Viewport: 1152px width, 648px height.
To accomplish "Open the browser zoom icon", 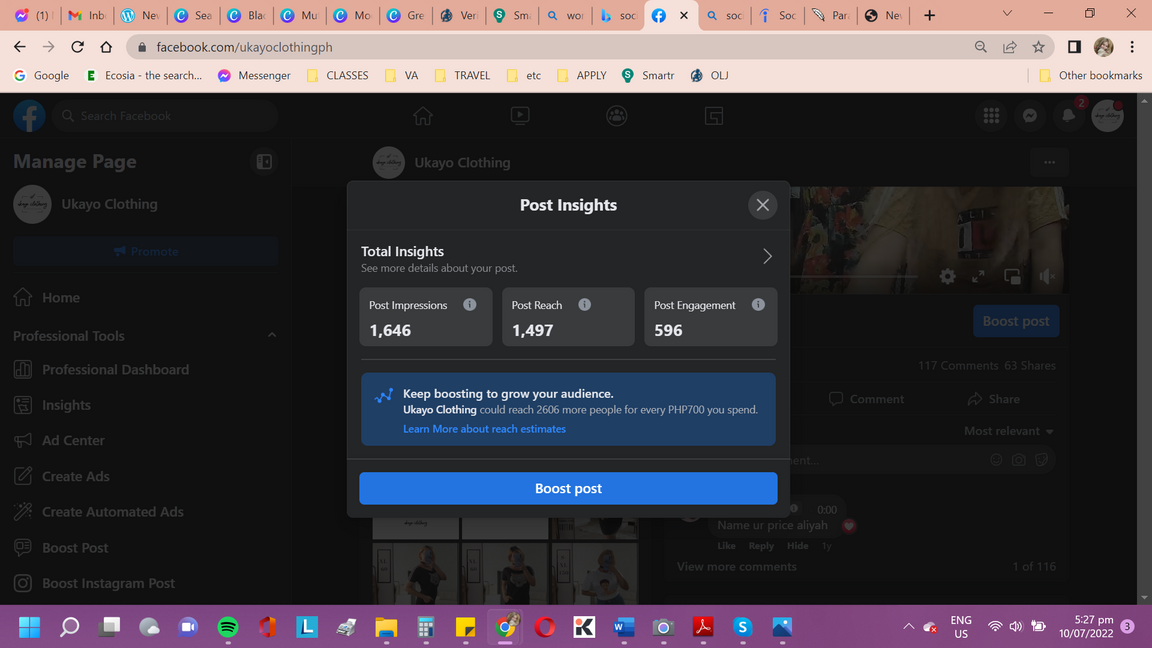I will 981,47.
